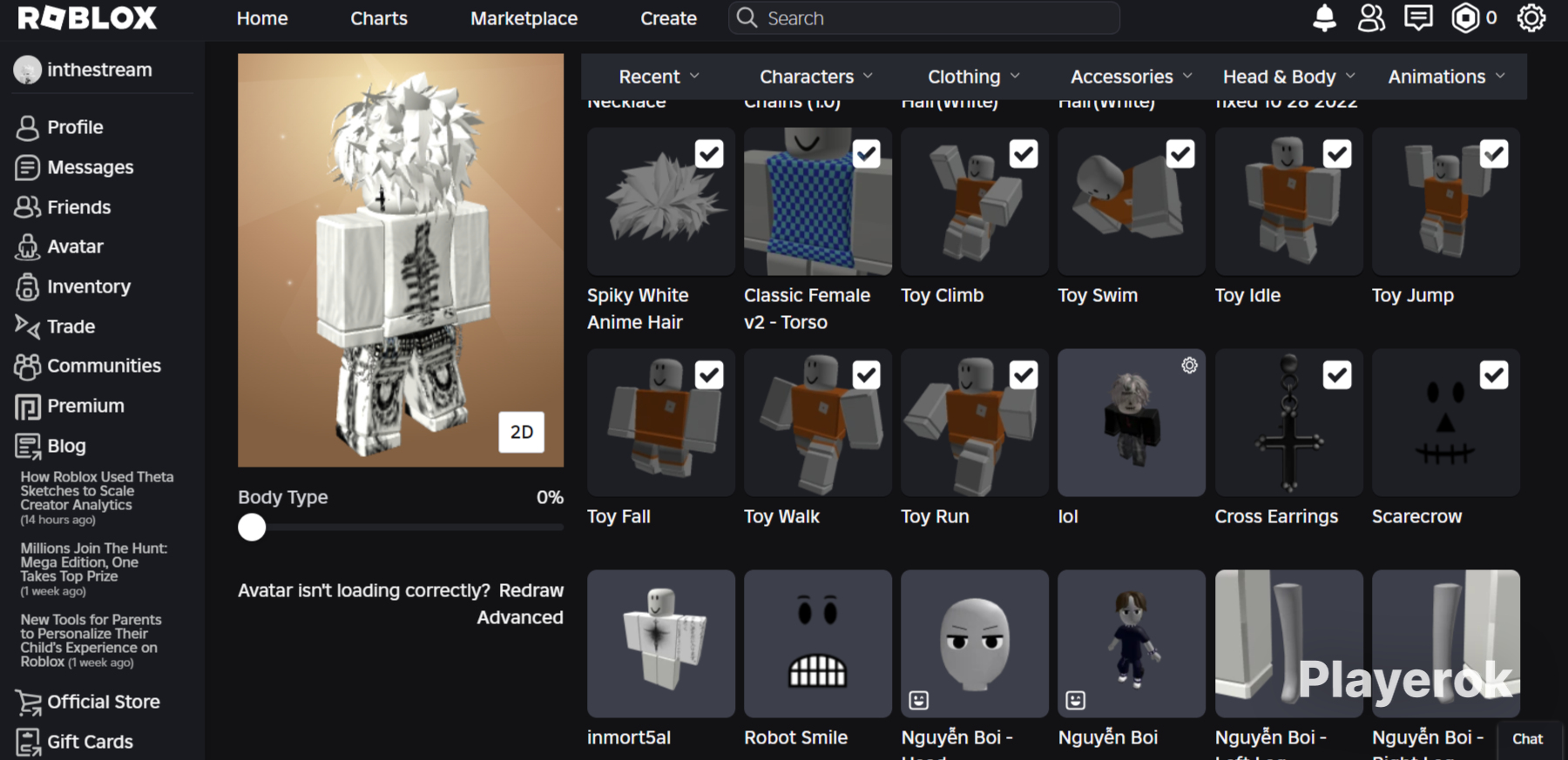The height and width of the screenshot is (760, 1568).
Task: Click the avatar 3D preview image
Action: click(x=401, y=260)
